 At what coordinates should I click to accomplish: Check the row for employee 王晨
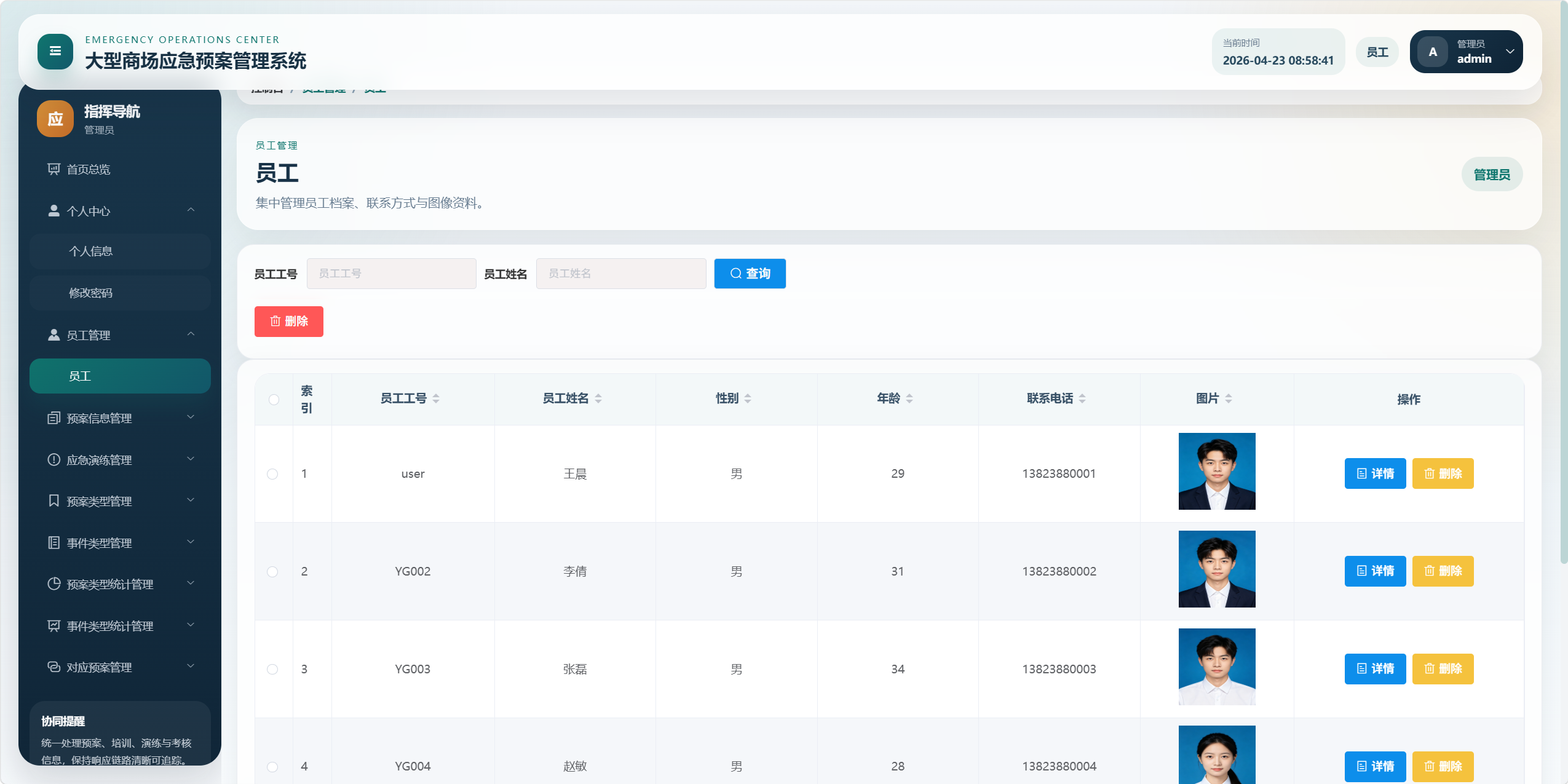[x=272, y=474]
